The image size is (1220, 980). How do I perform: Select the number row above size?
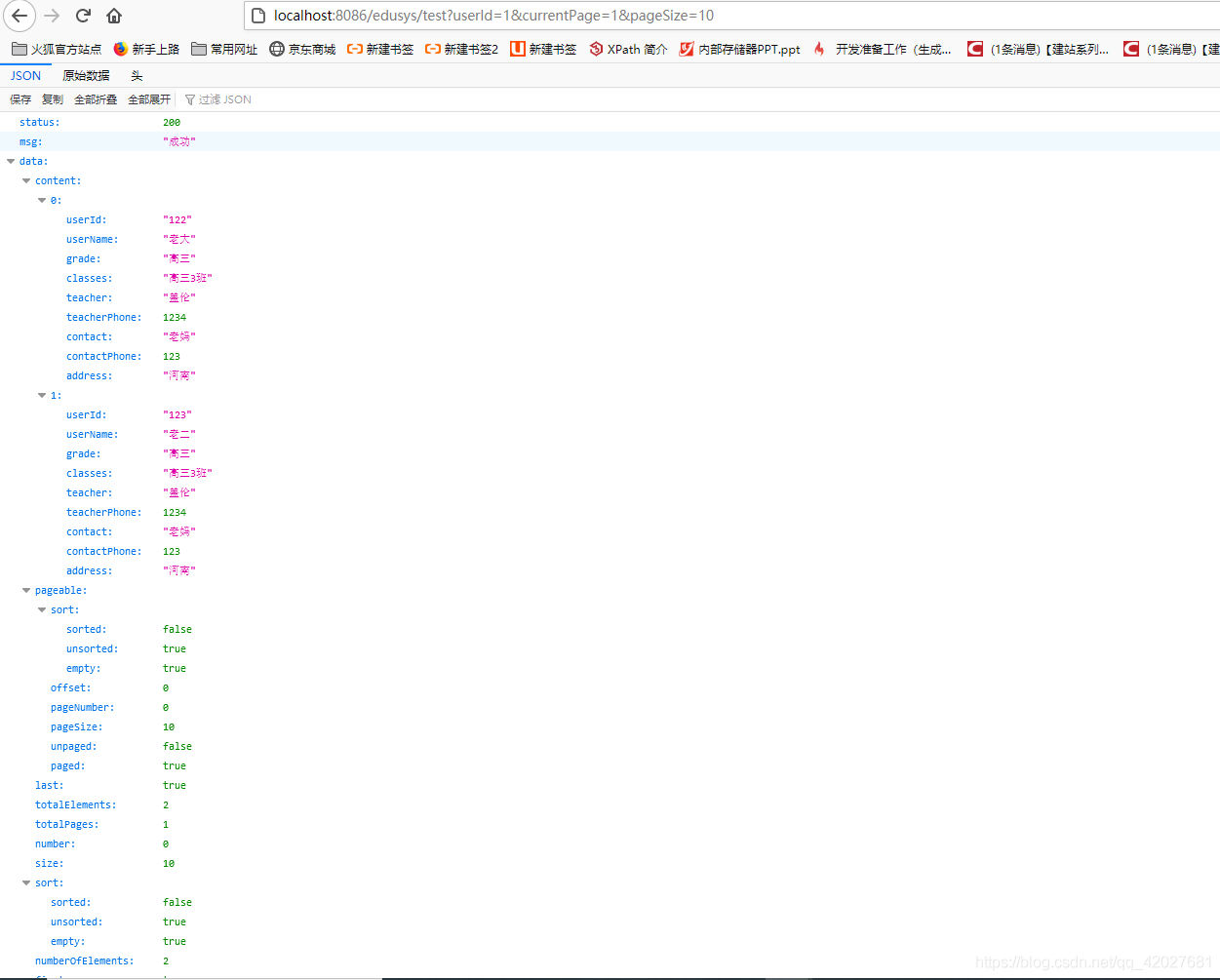click(x=610, y=843)
